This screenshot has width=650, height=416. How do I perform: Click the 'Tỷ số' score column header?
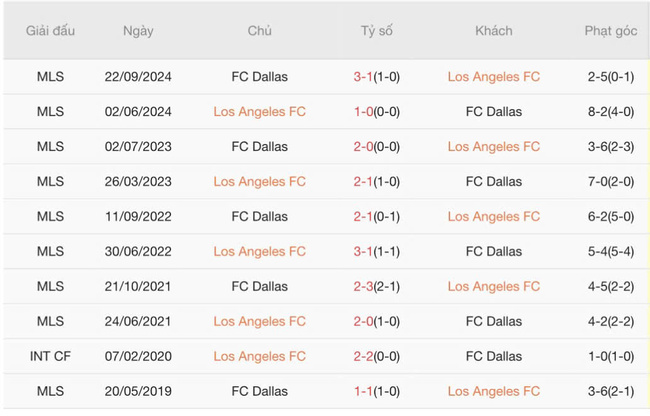(377, 31)
